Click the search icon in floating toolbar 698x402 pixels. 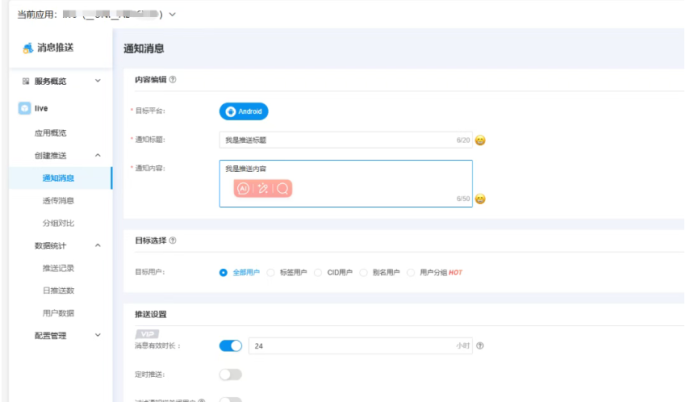click(x=282, y=188)
